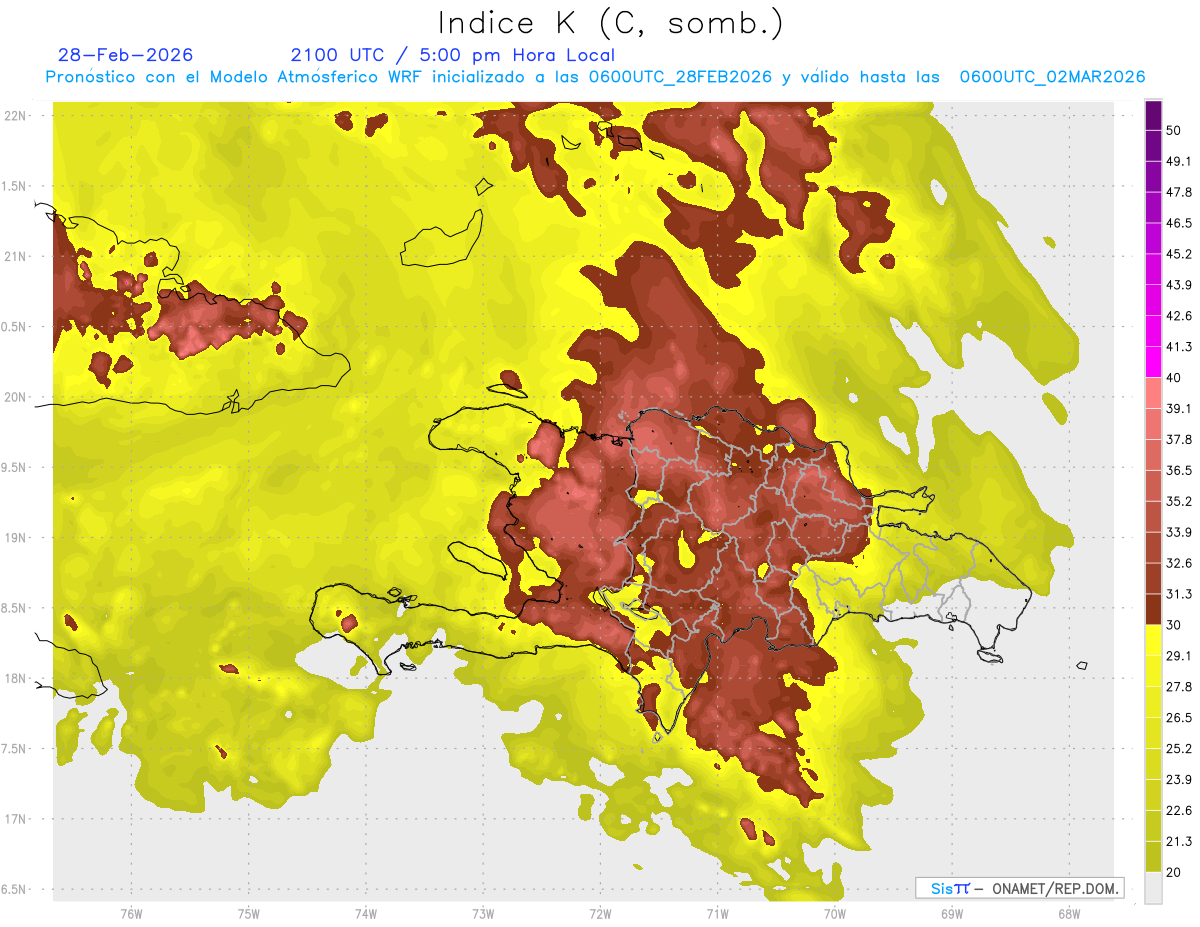This screenshot has width=1200, height=927.
Task: Click longitude axis label '74W'
Action: coord(365,914)
